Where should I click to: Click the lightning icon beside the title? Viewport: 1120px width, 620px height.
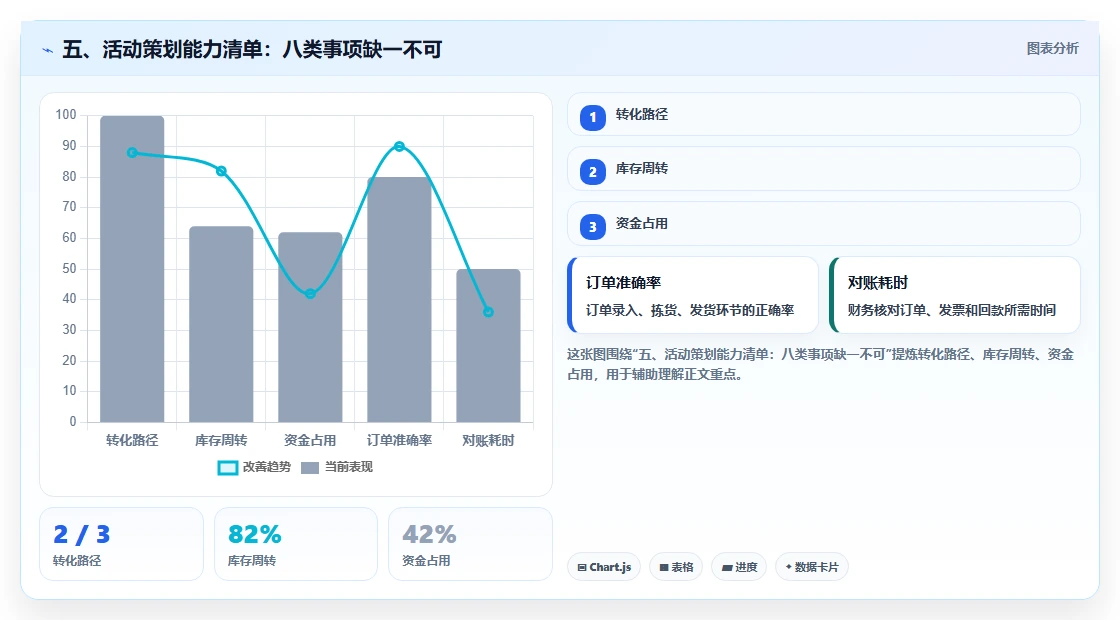click(48, 51)
